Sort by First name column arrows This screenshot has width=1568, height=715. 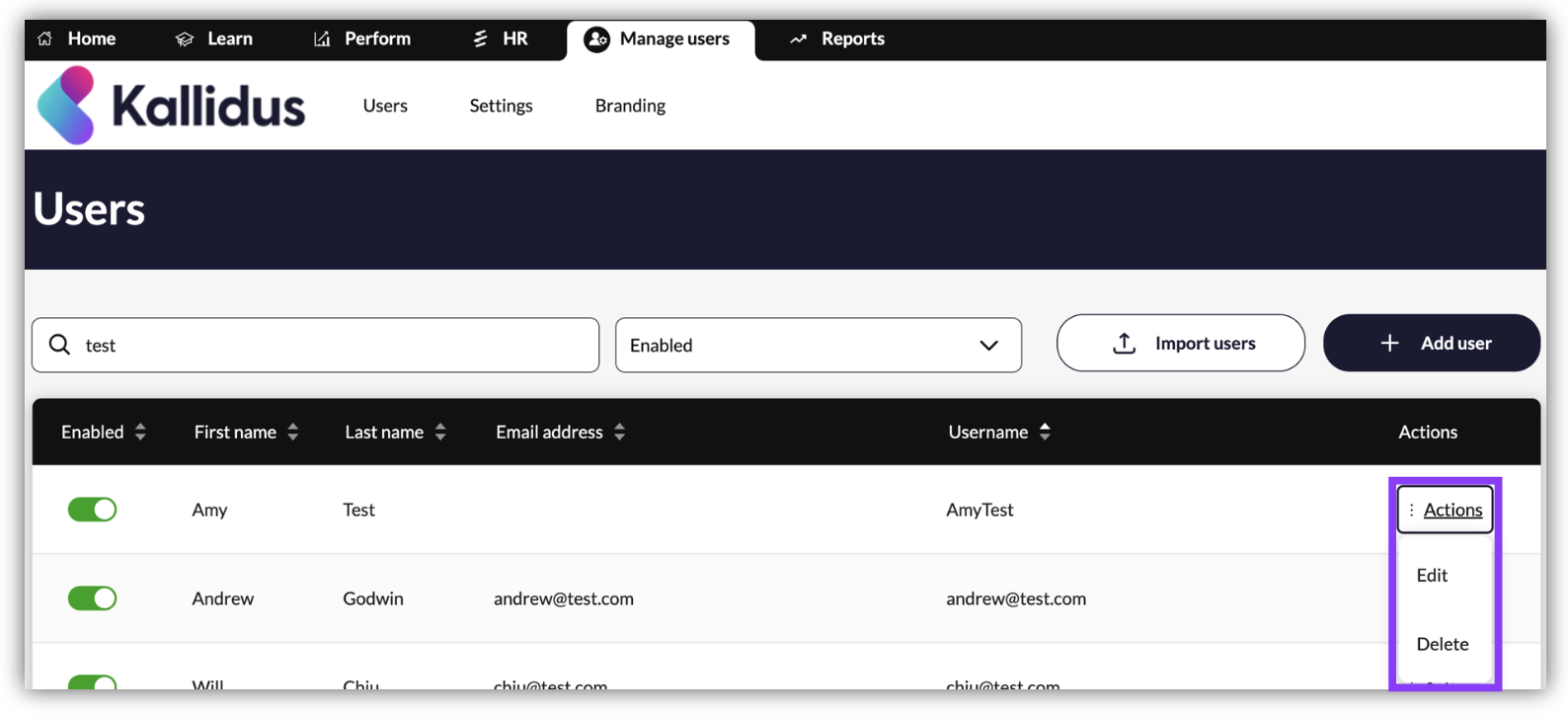293,432
